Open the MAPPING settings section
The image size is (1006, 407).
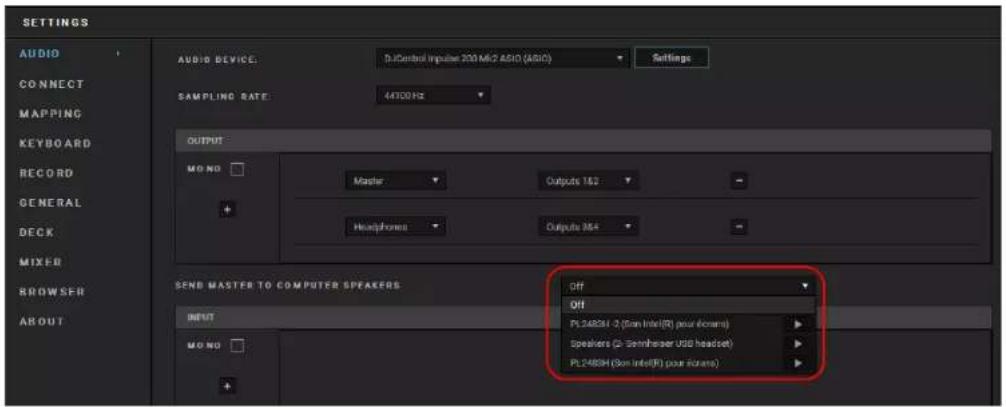[x=50, y=114]
